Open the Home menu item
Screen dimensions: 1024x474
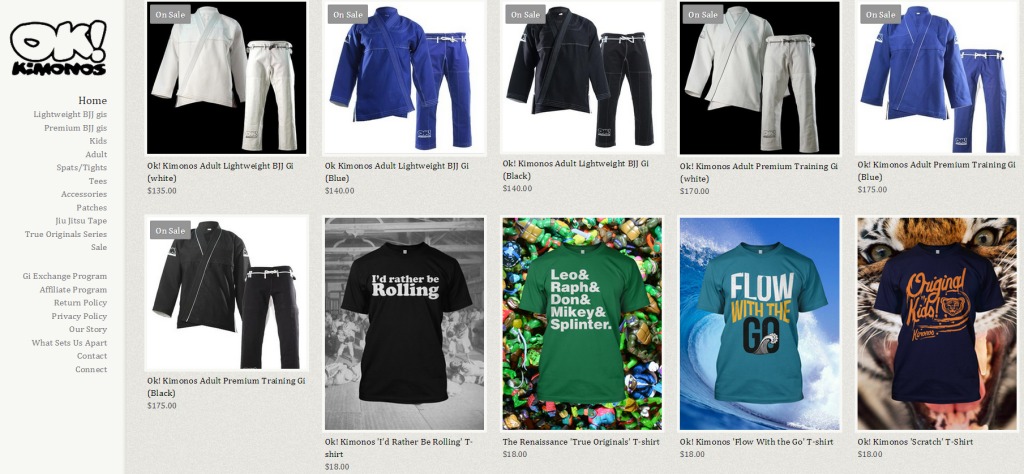pyautogui.click(x=93, y=101)
